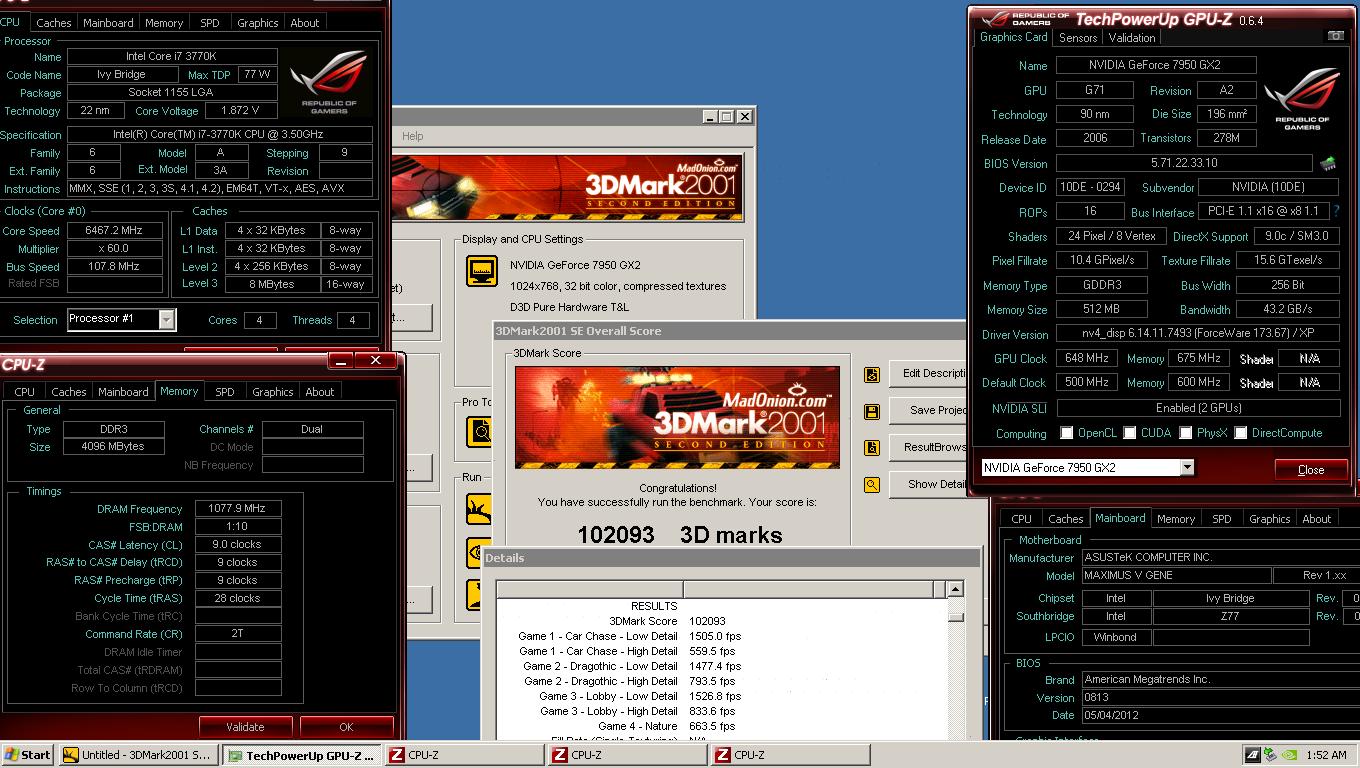The width and height of the screenshot is (1360, 768).
Task: Click OK in the CPU-Z Memory window
Action: [346, 727]
